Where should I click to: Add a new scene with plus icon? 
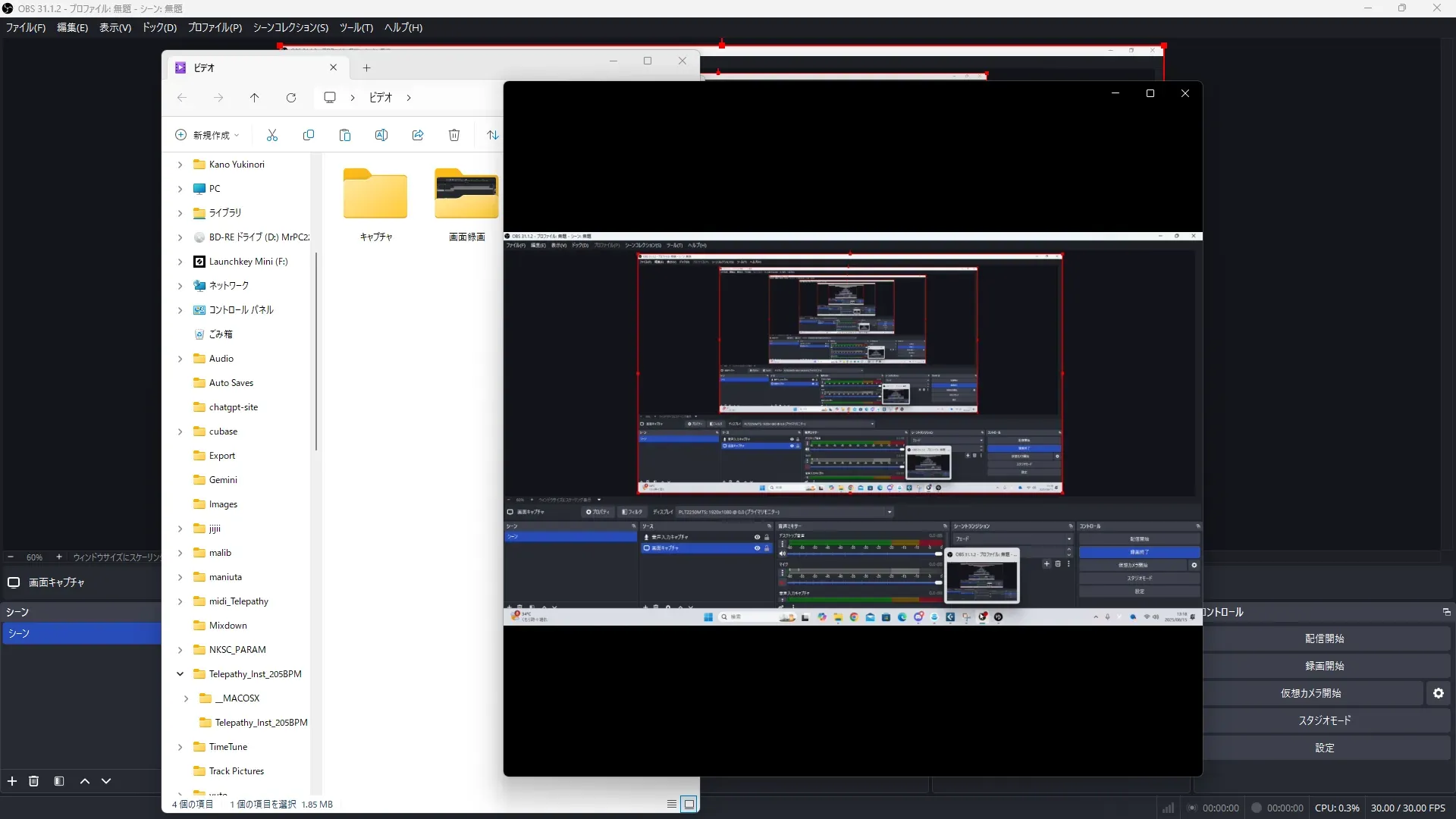(12, 781)
